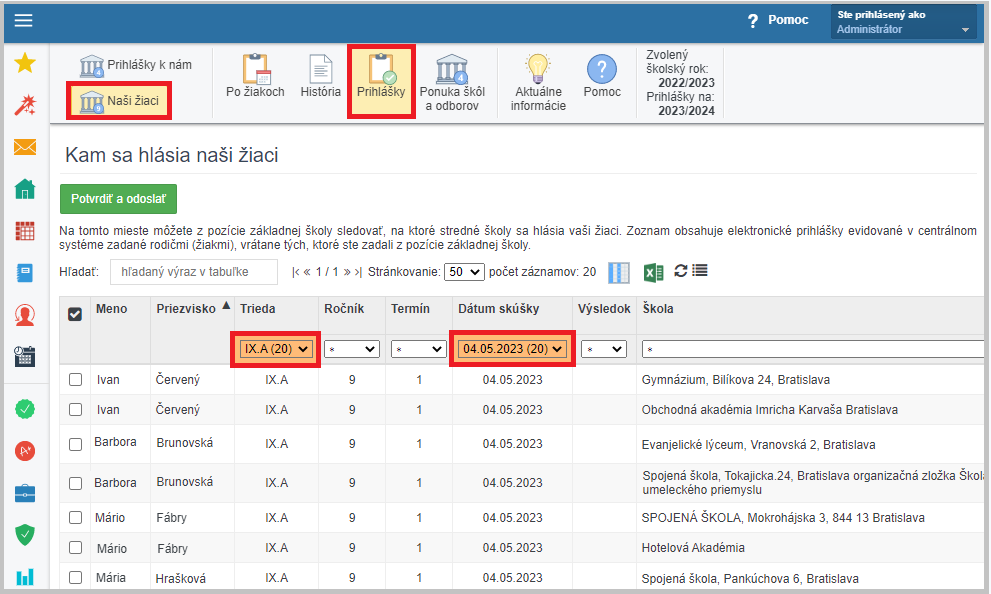Open Ponuka škôl a odborov
The width and height of the screenshot is (991, 594).
pos(452,83)
